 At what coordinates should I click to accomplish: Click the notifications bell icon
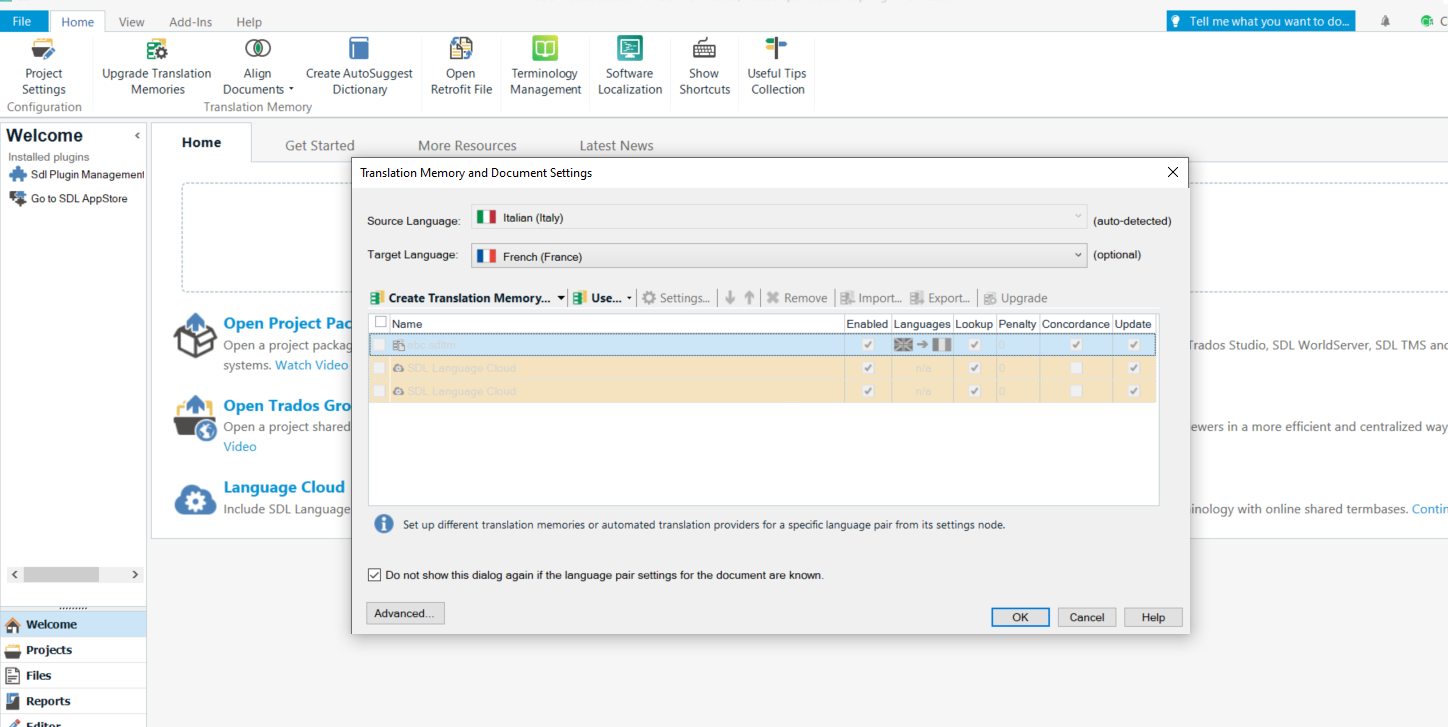pos(1385,21)
